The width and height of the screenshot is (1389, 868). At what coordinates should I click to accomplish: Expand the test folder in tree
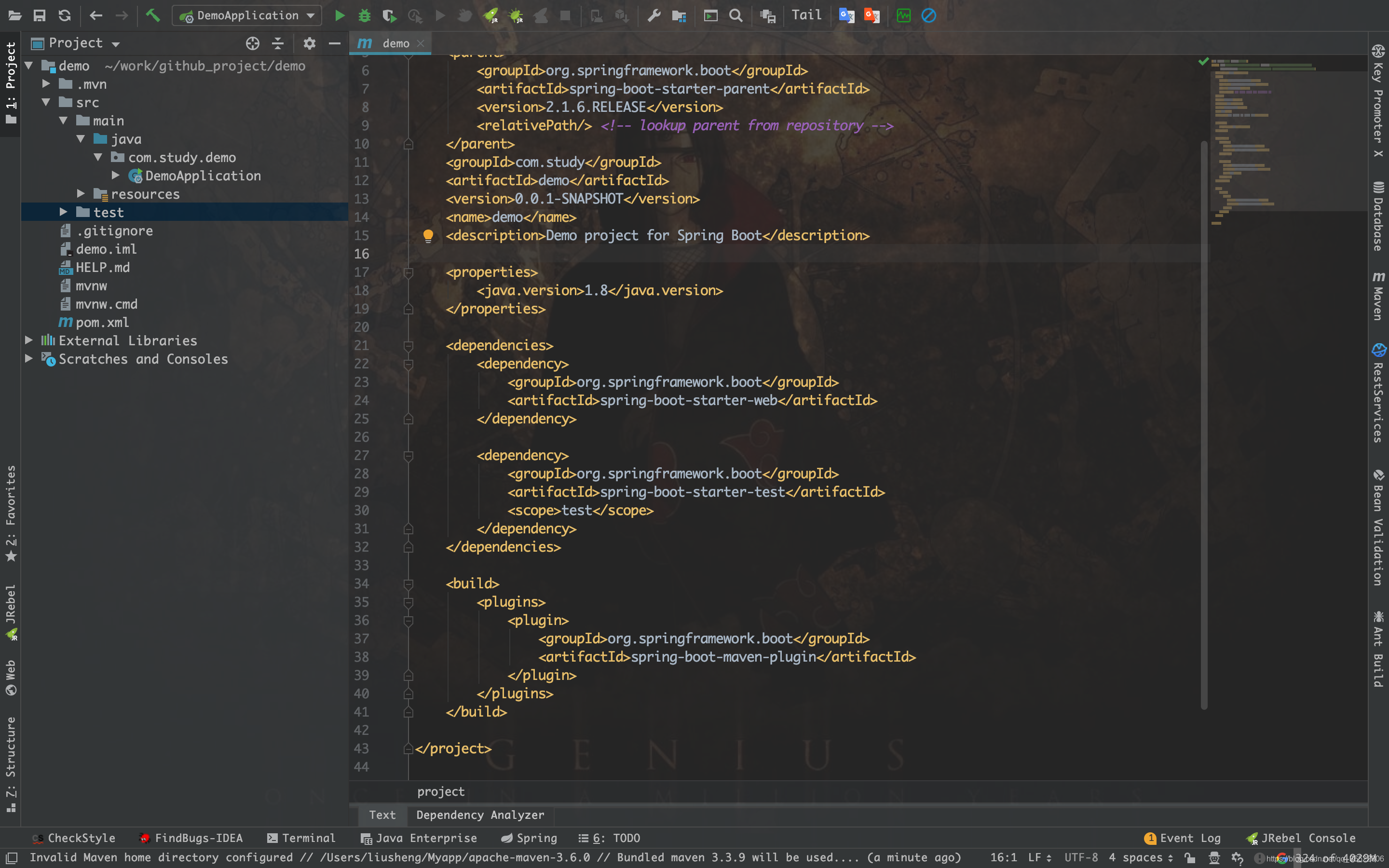click(63, 212)
